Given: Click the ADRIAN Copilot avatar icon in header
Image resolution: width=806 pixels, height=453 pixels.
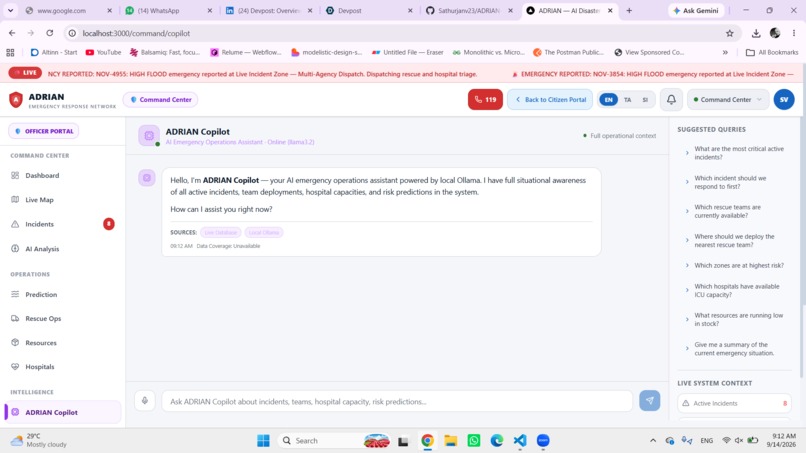Looking at the screenshot, I should (149, 136).
